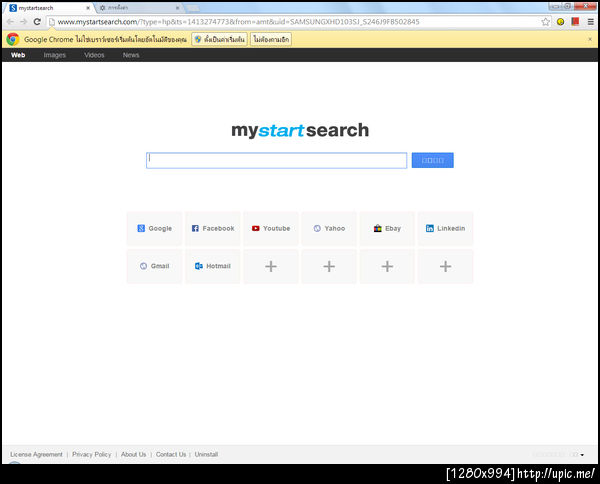This screenshot has height=484, width=600.
Task: Select the News search category
Action: click(131, 55)
